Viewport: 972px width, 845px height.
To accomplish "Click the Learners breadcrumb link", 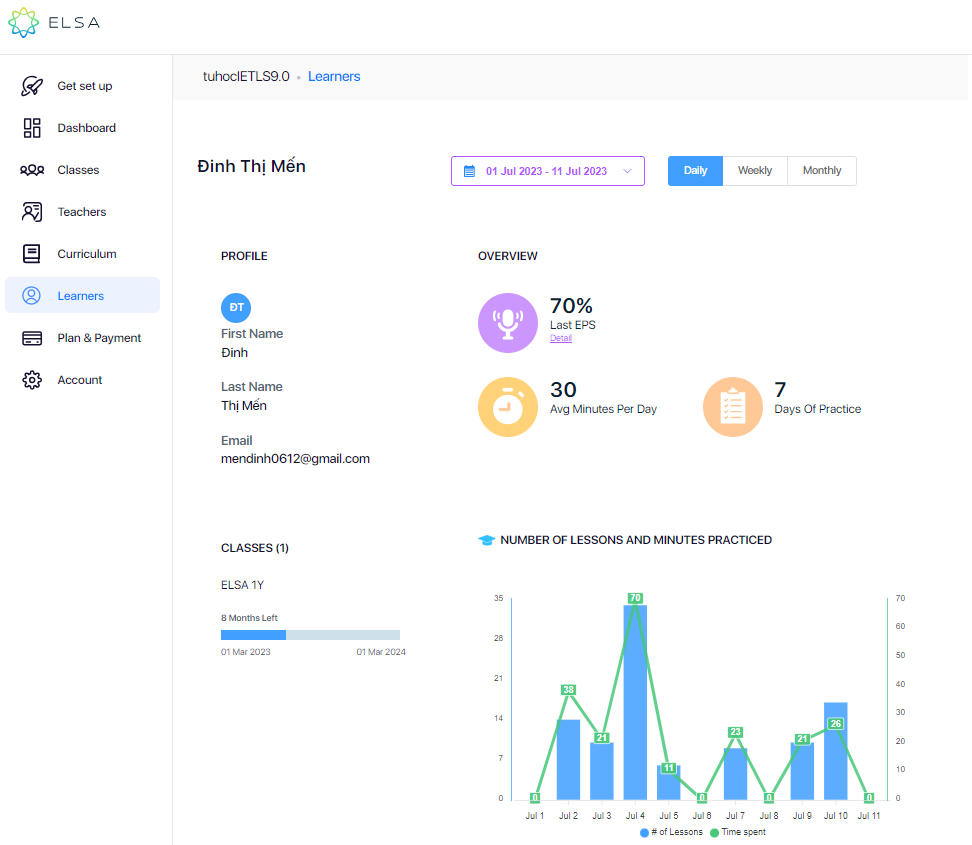I will pyautogui.click(x=334, y=77).
